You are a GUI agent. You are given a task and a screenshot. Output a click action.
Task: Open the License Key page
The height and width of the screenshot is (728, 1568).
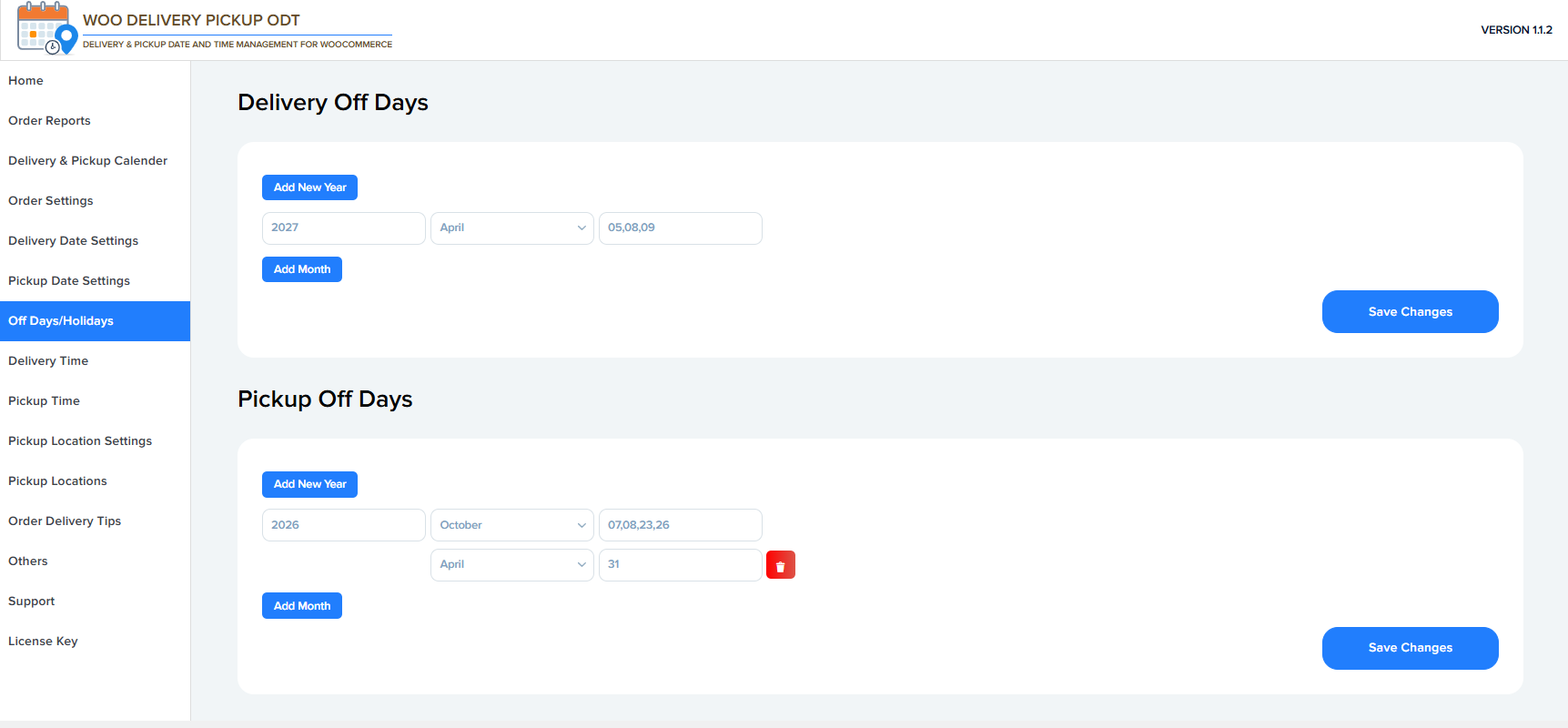(43, 642)
